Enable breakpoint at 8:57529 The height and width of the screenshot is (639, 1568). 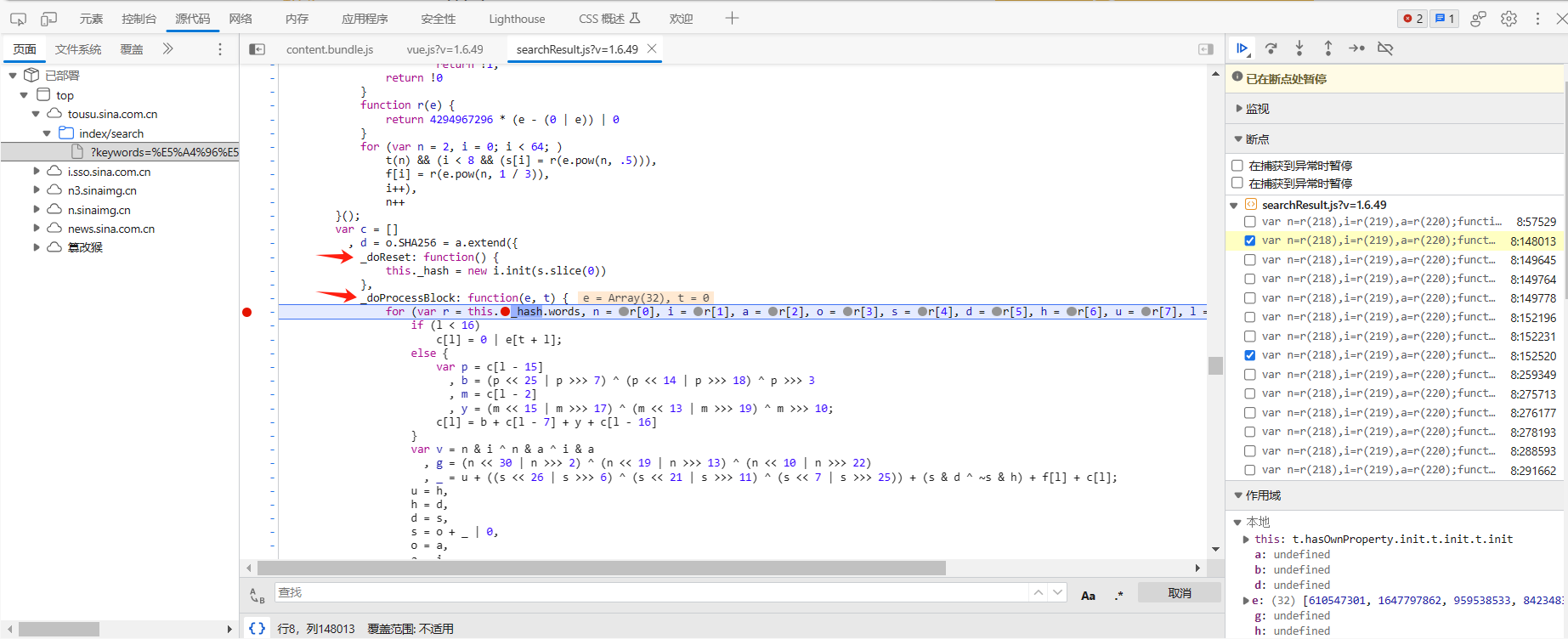click(x=1249, y=222)
